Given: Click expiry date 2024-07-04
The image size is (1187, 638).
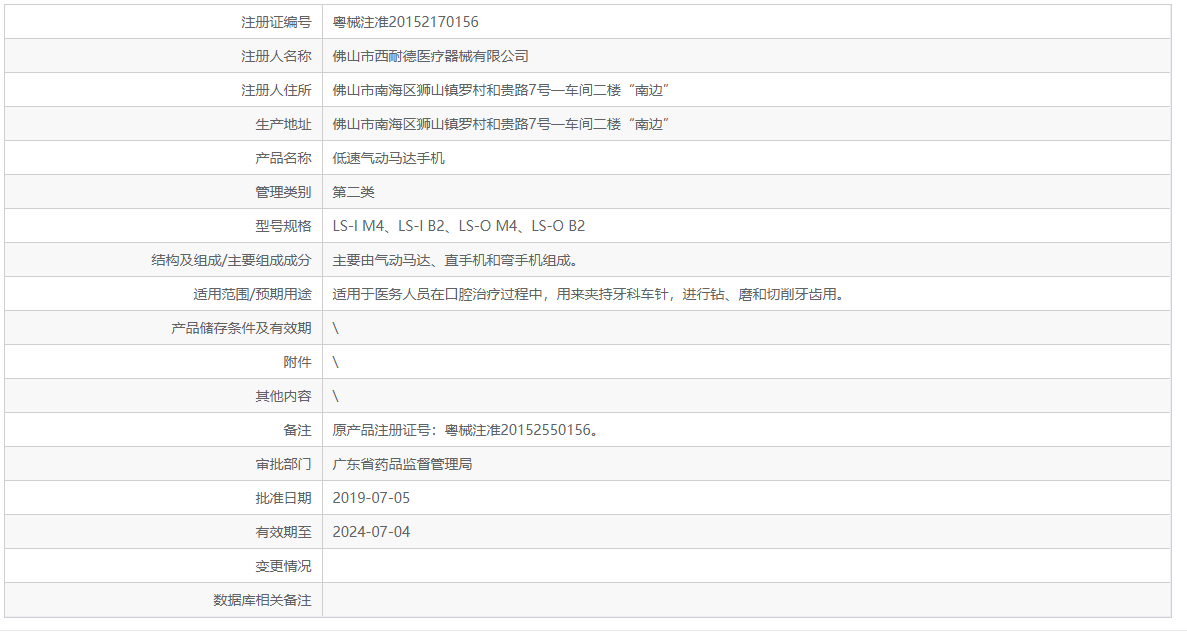Looking at the screenshot, I should pyautogui.click(x=371, y=532).
